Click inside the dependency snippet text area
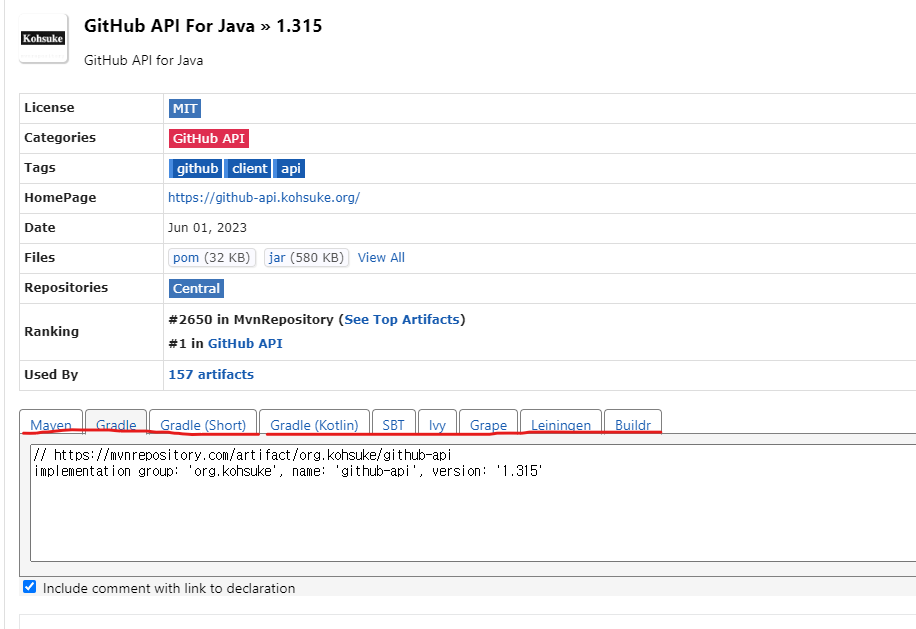Viewport: 916px width, 629px height. pos(473,503)
